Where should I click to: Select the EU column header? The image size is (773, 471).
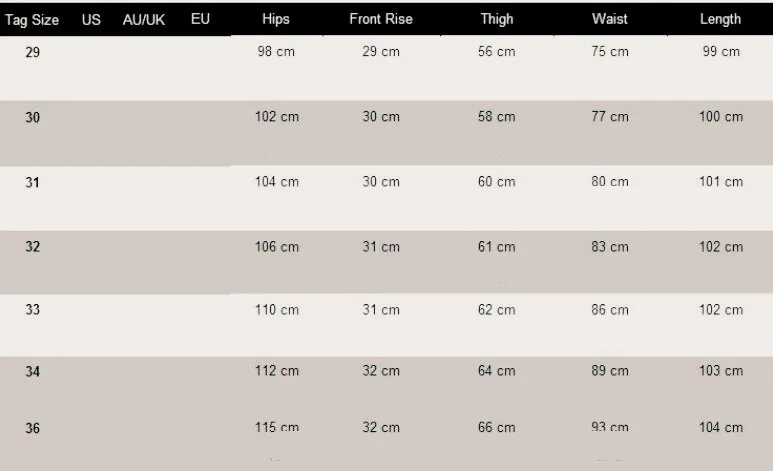(x=200, y=19)
